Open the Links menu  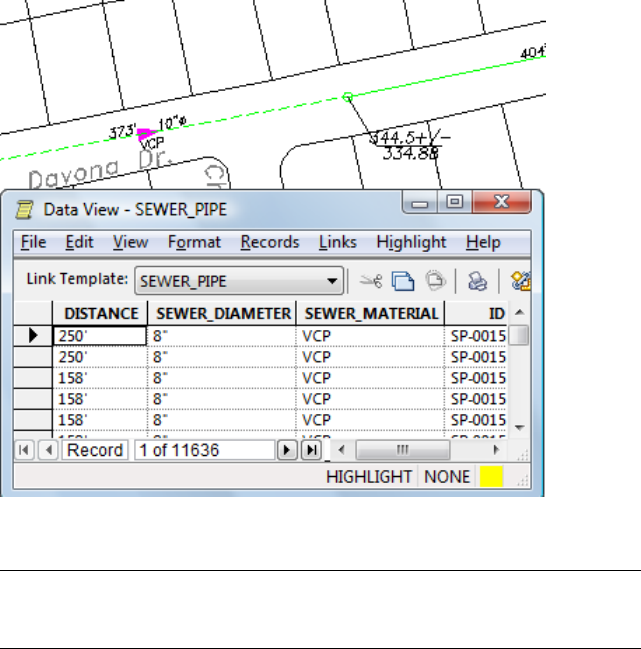(336, 242)
